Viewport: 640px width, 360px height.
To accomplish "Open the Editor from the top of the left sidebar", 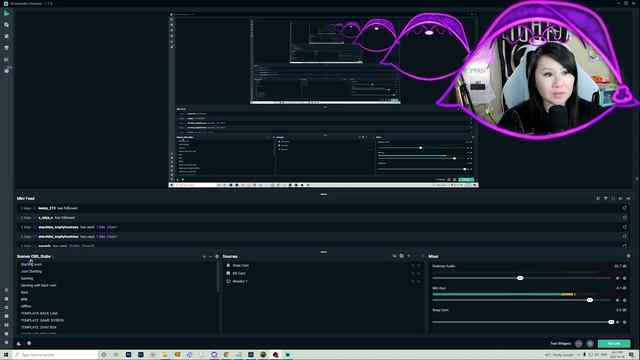I will [6, 13].
